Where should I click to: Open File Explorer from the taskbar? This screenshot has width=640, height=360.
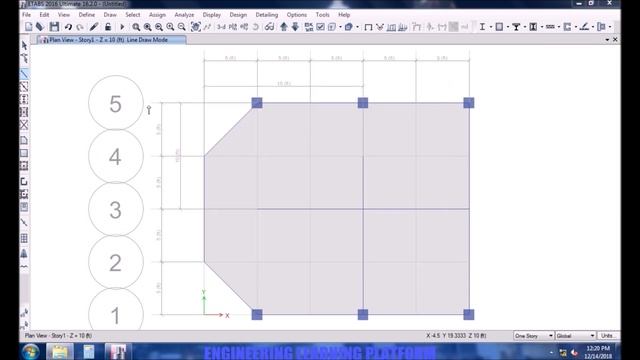pyautogui.click(x=60, y=352)
